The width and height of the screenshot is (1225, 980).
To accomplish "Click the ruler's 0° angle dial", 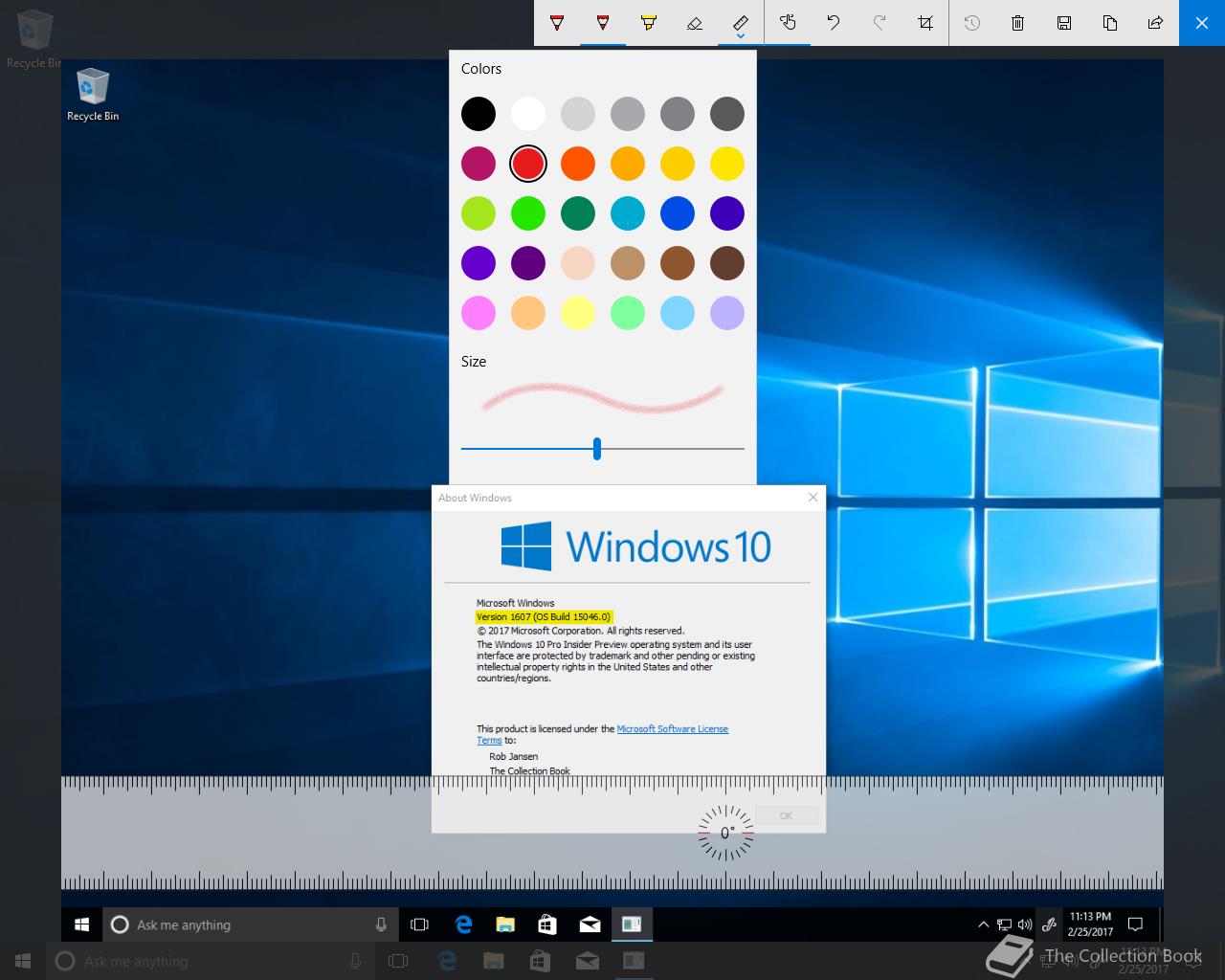I will (x=725, y=833).
